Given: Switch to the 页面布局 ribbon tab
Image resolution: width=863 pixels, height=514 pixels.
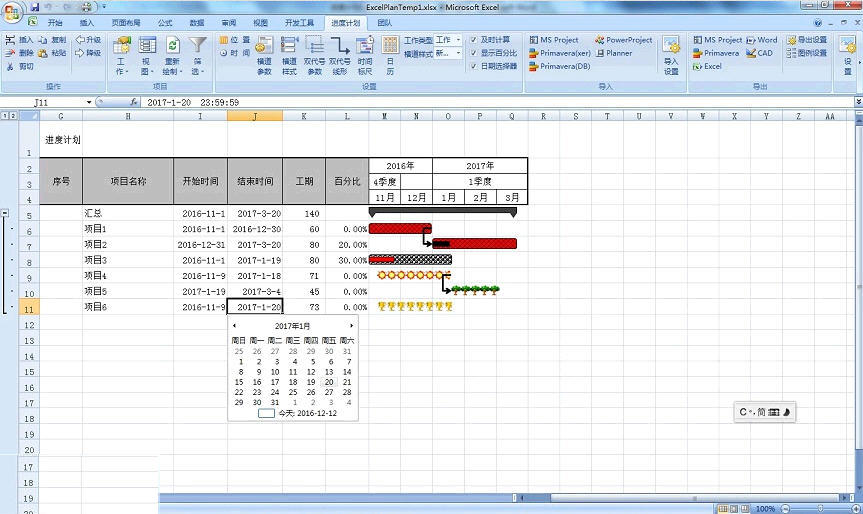Looking at the screenshot, I should [126, 23].
